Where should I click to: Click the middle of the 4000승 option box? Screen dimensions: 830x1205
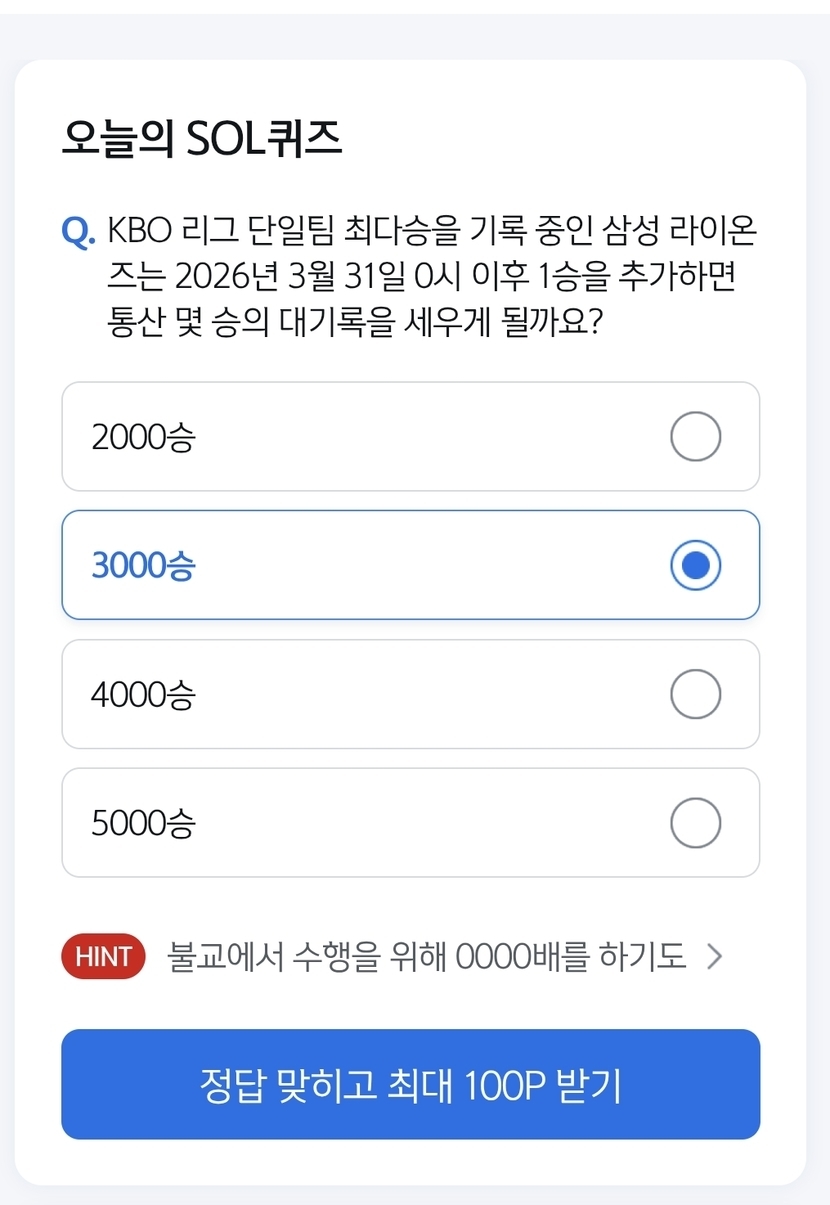[410, 695]
